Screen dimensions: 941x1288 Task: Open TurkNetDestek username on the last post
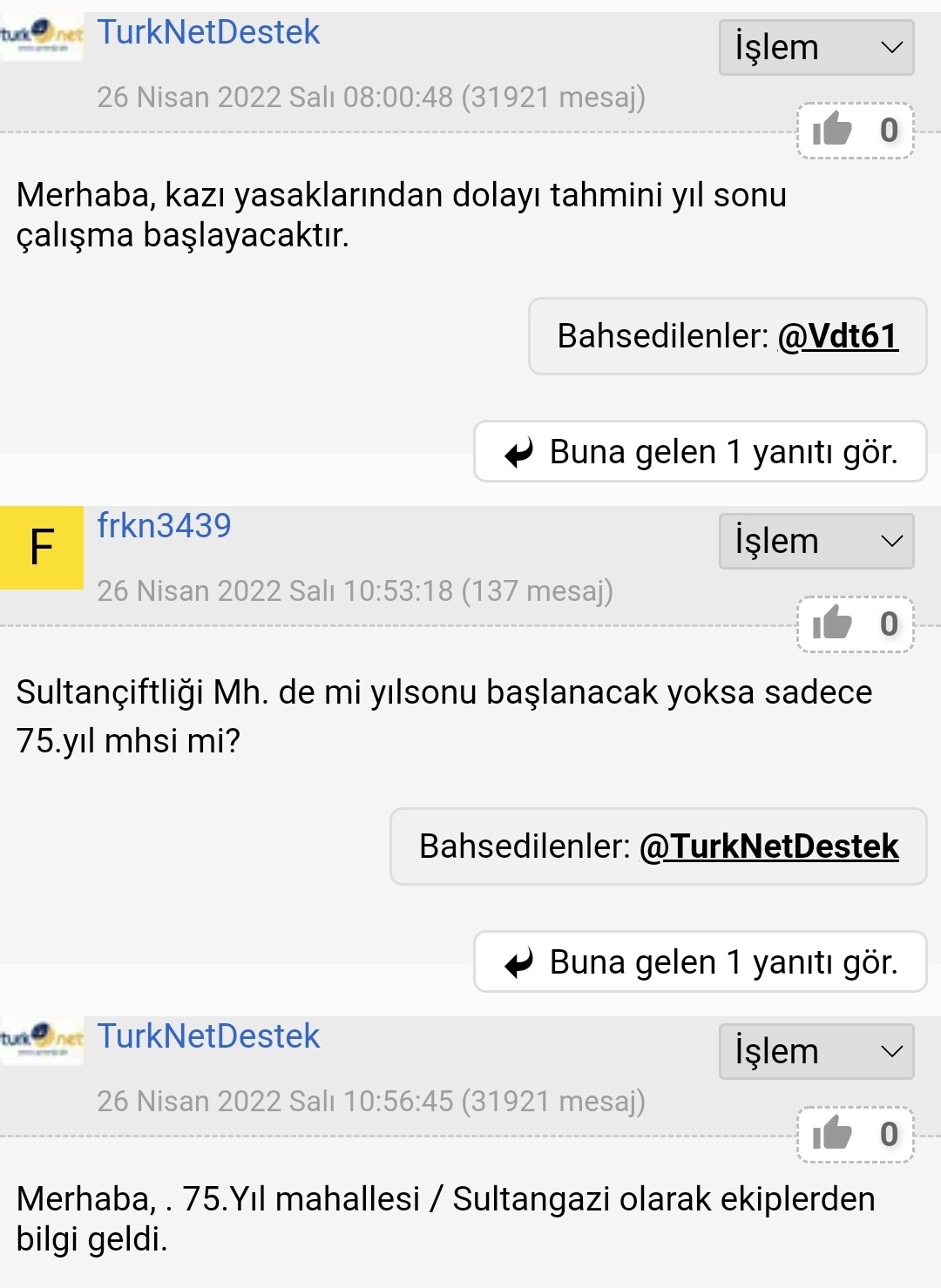208,1036
